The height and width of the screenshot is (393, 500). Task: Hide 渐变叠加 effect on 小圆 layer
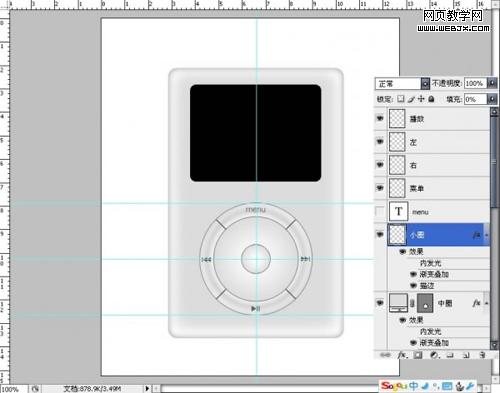(x=413, y=274)
